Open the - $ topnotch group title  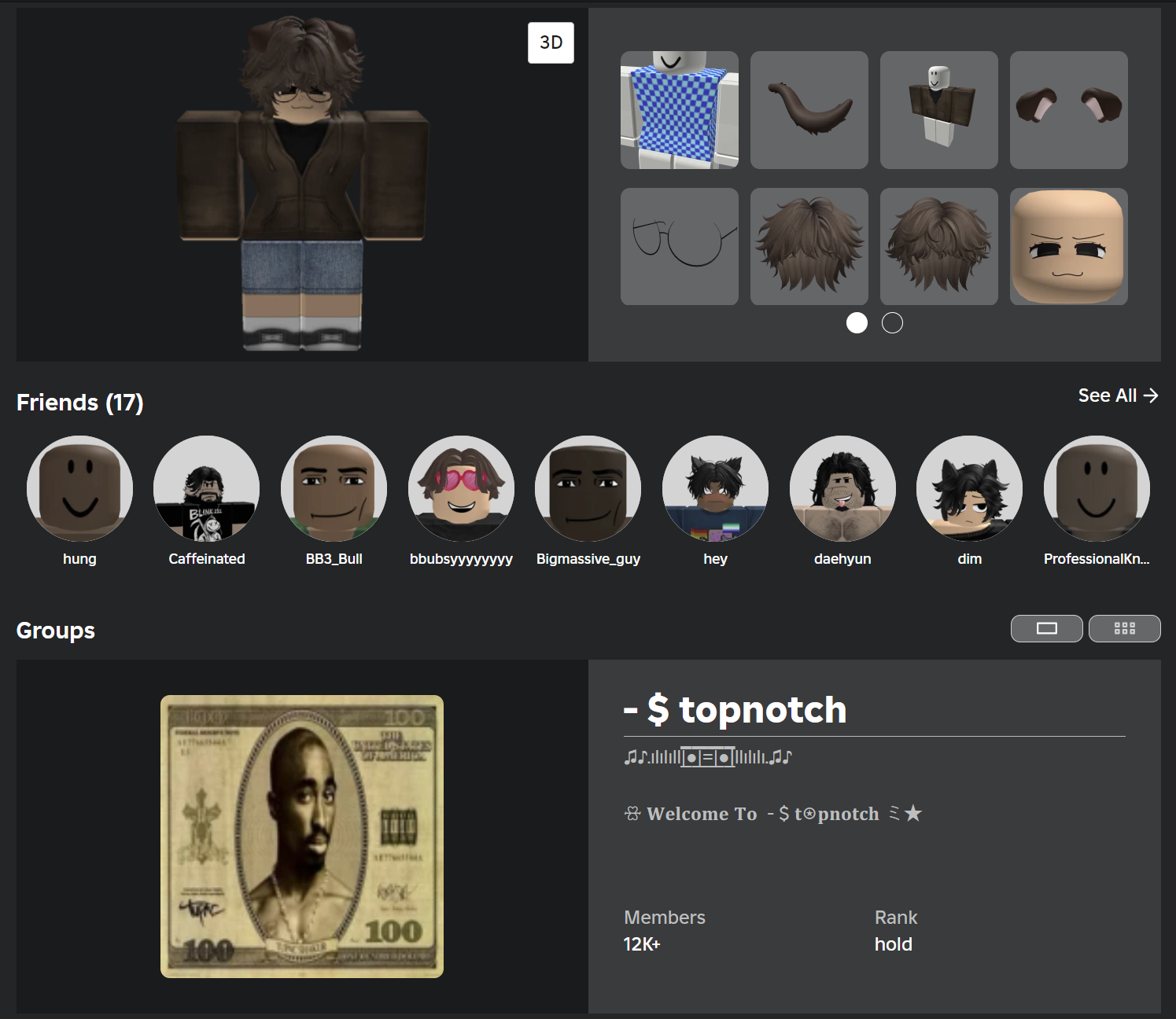(x=735, y=710)
